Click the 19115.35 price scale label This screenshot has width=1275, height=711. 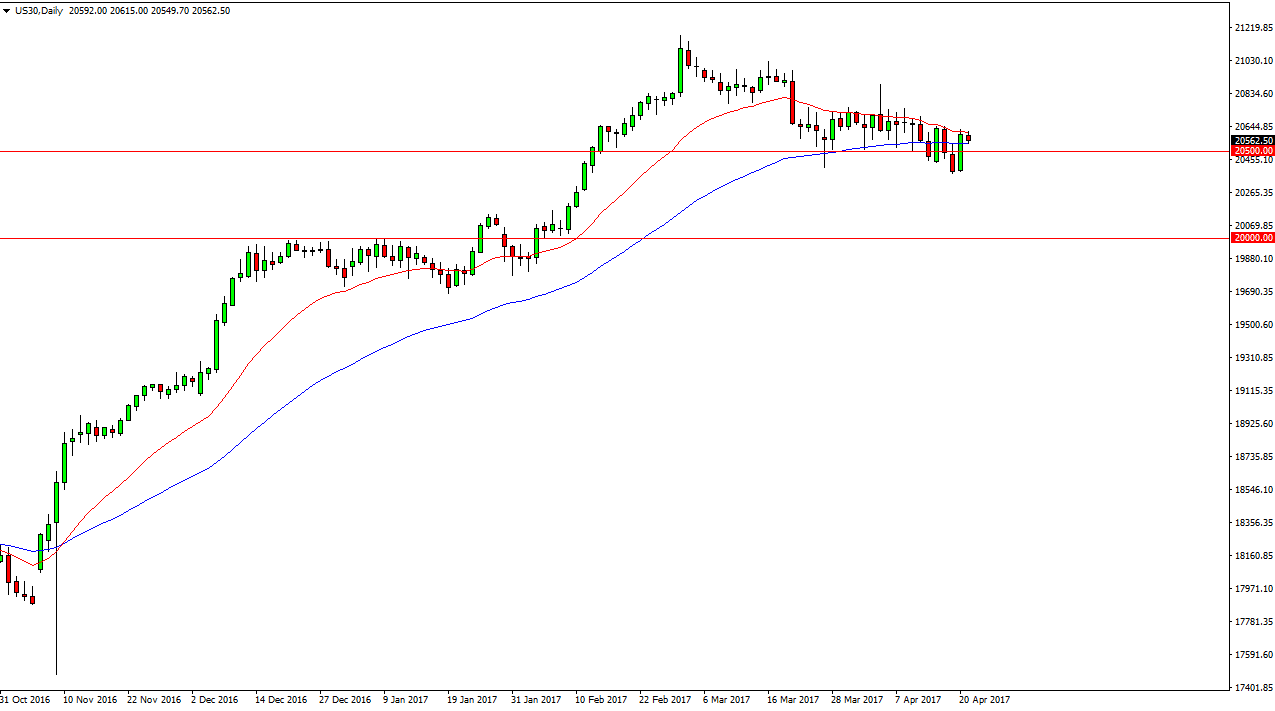[1253, 391]
